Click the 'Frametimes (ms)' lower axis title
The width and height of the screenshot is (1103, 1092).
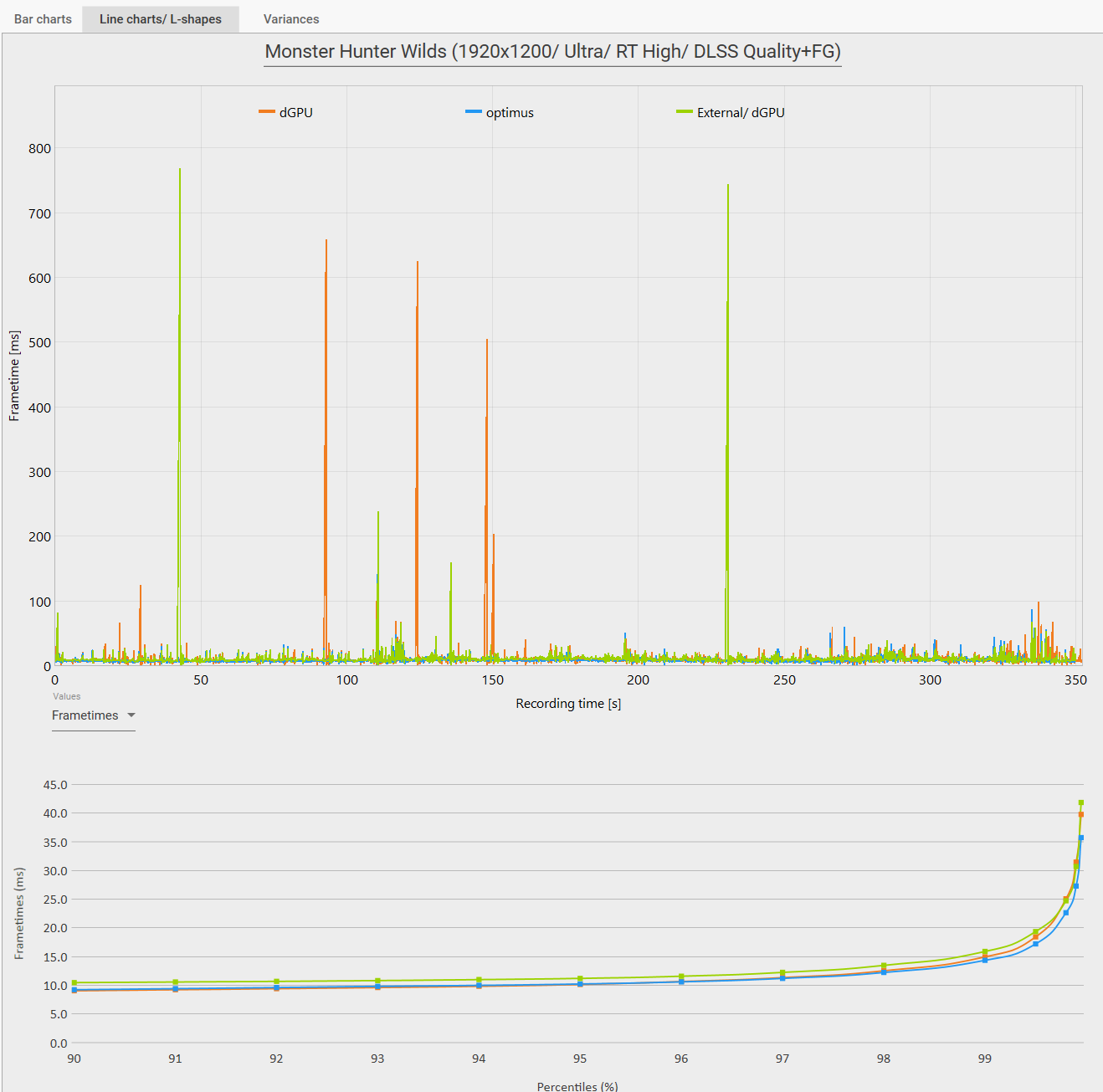click(19, 913)
